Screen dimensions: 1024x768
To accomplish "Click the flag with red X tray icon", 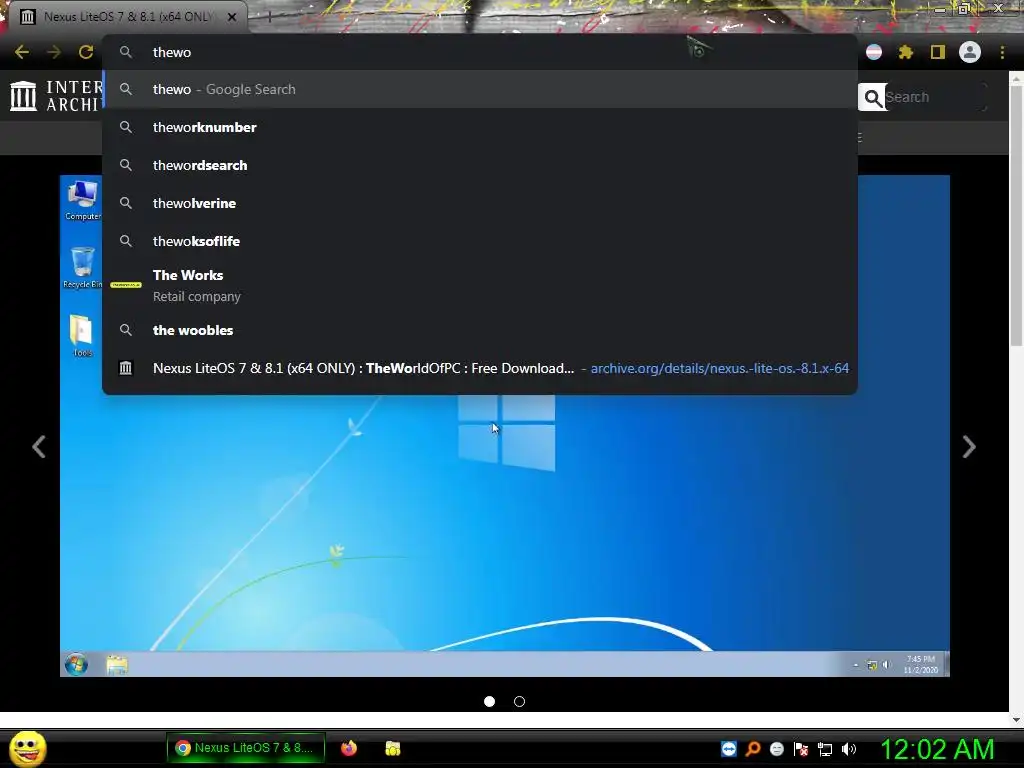I will (x=801, y=749).
